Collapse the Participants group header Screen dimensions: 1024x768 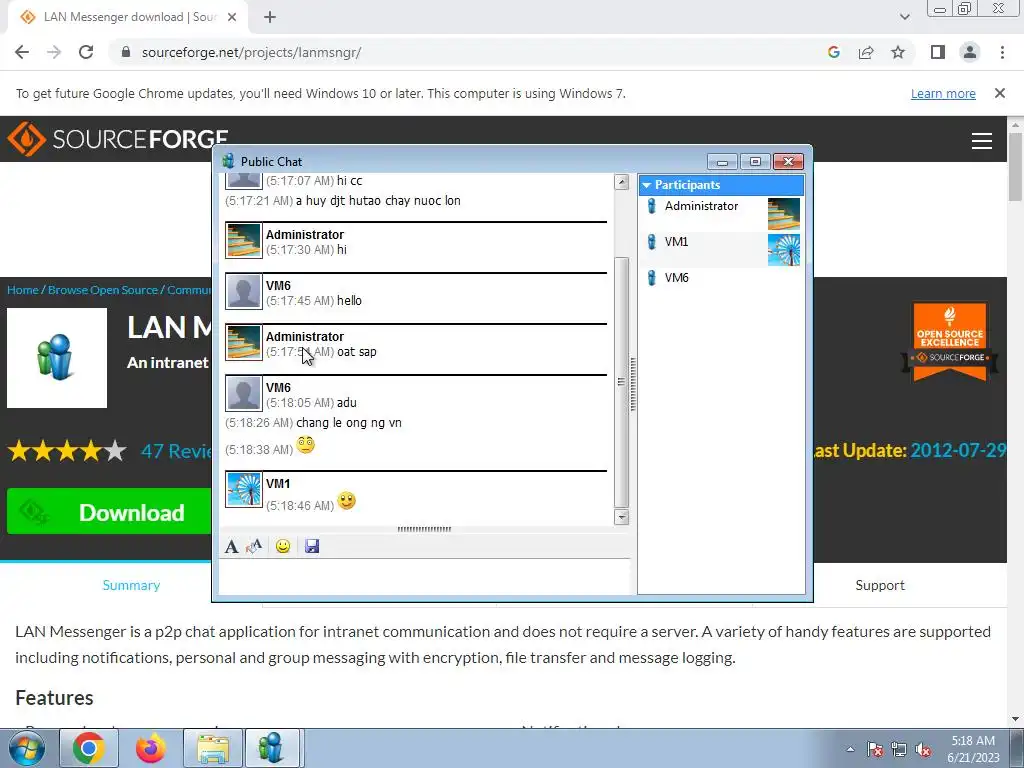click(x=721, y=185)
